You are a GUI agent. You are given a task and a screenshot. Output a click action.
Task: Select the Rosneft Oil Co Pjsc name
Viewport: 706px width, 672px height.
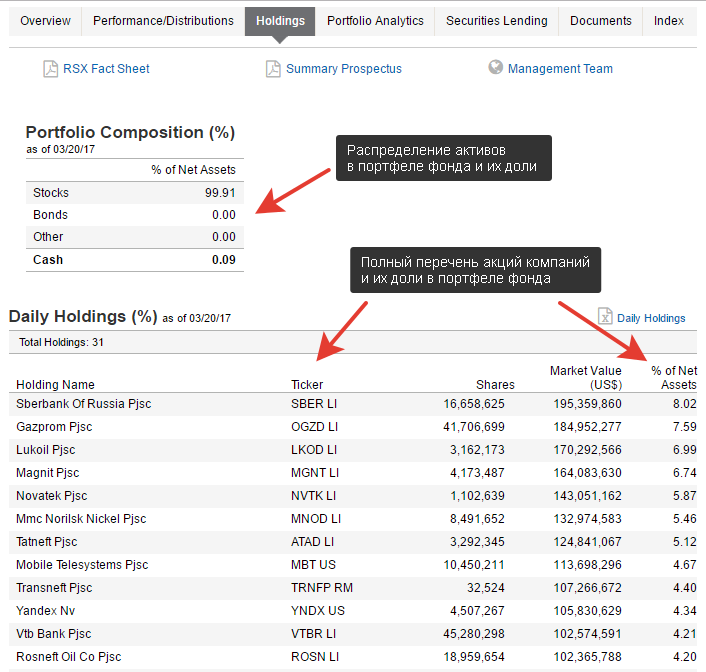pyautogui.click(x=69, y=657)
